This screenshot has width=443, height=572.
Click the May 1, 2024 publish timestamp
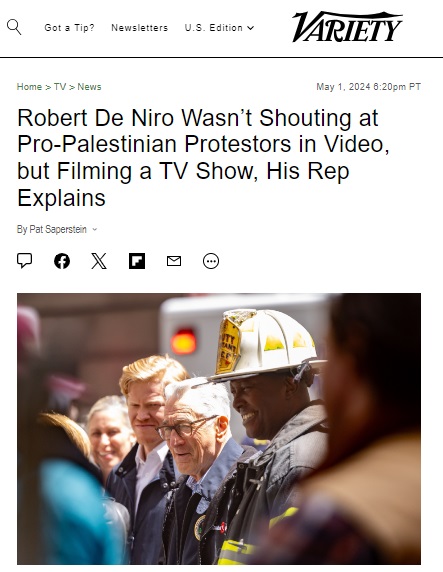coord(369,87)
